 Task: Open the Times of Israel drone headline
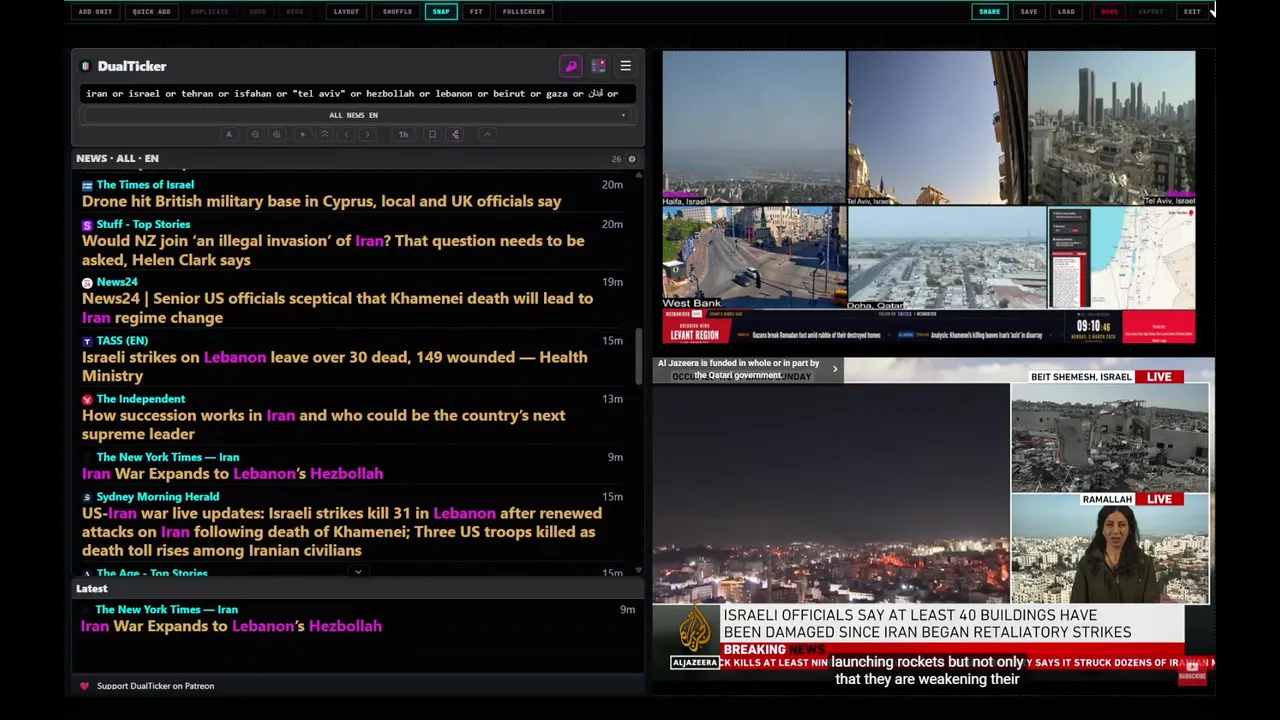click(321, 201)
